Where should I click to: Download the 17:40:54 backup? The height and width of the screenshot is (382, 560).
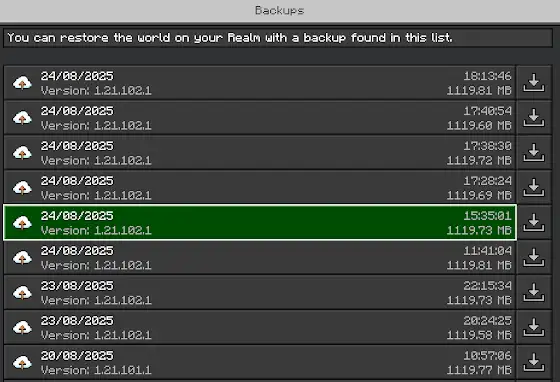click(x=534, y=117)
